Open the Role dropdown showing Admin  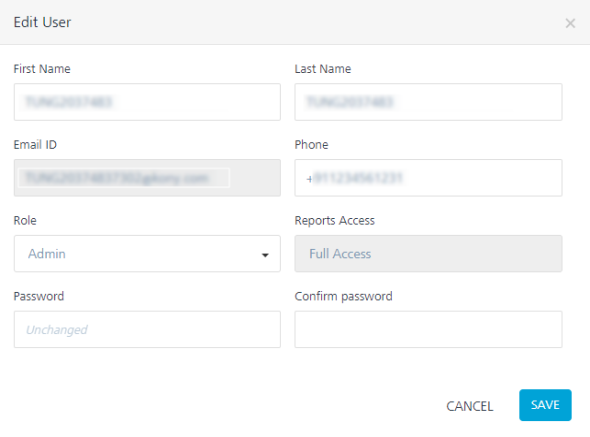pos(147,253)
